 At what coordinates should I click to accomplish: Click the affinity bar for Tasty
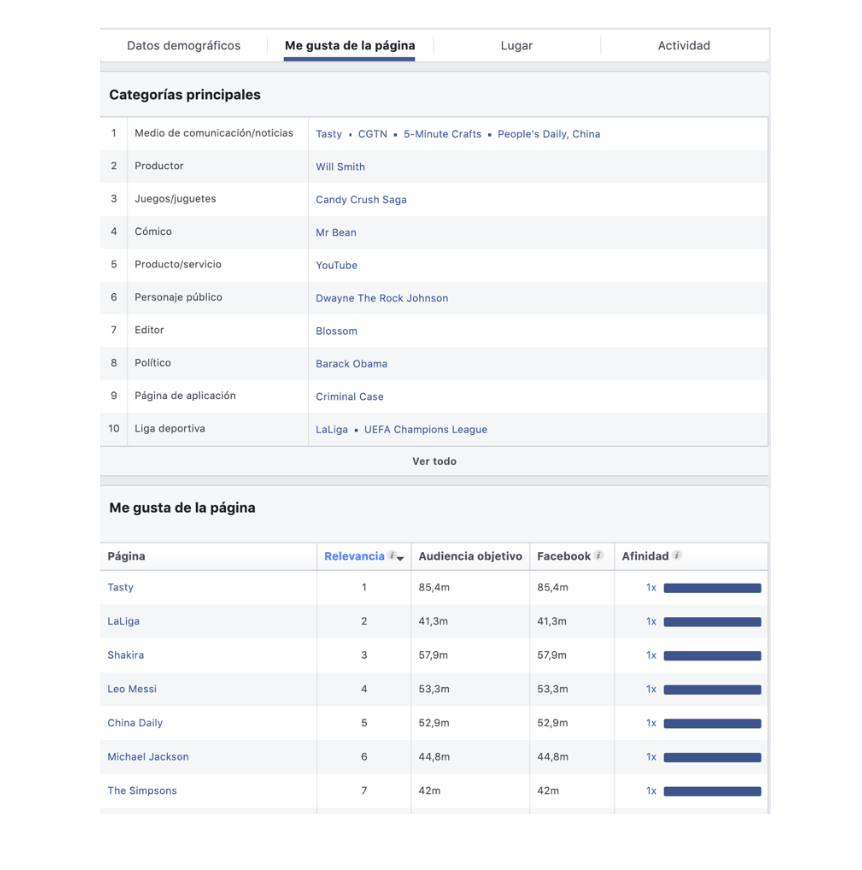click(x=712, y=588)
